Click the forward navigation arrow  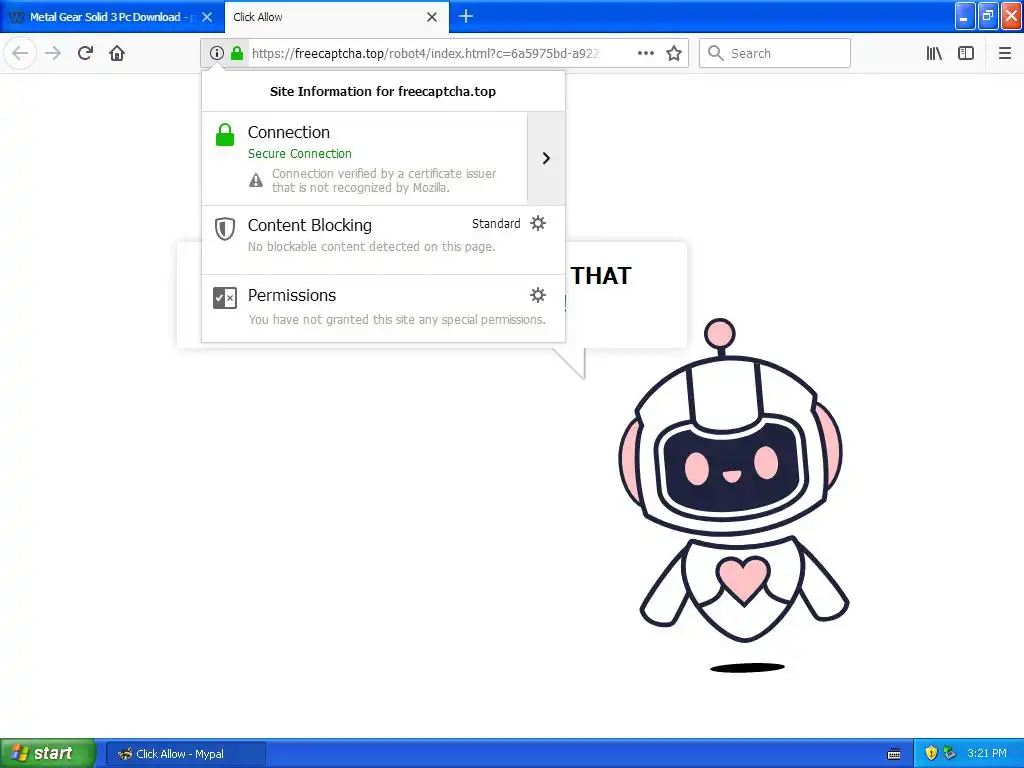pos(53,53)
